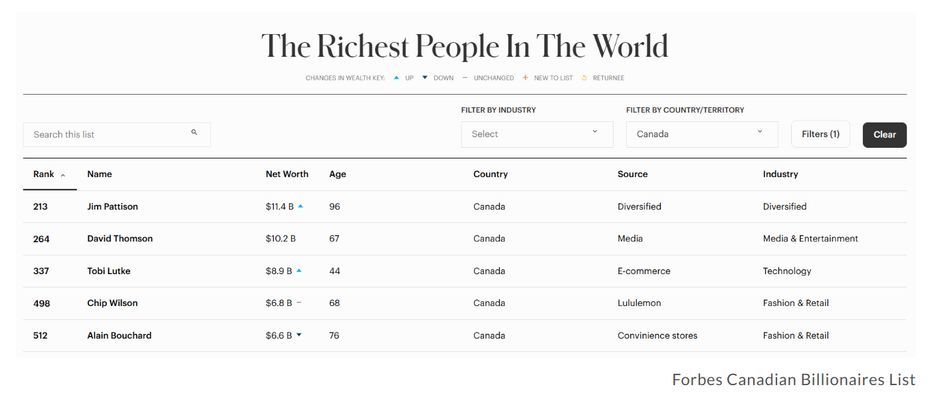This screenshot has width=938, height=396.
Task: Focus the Search this list field
Action: pyautogui.click(x=117, y=135)
